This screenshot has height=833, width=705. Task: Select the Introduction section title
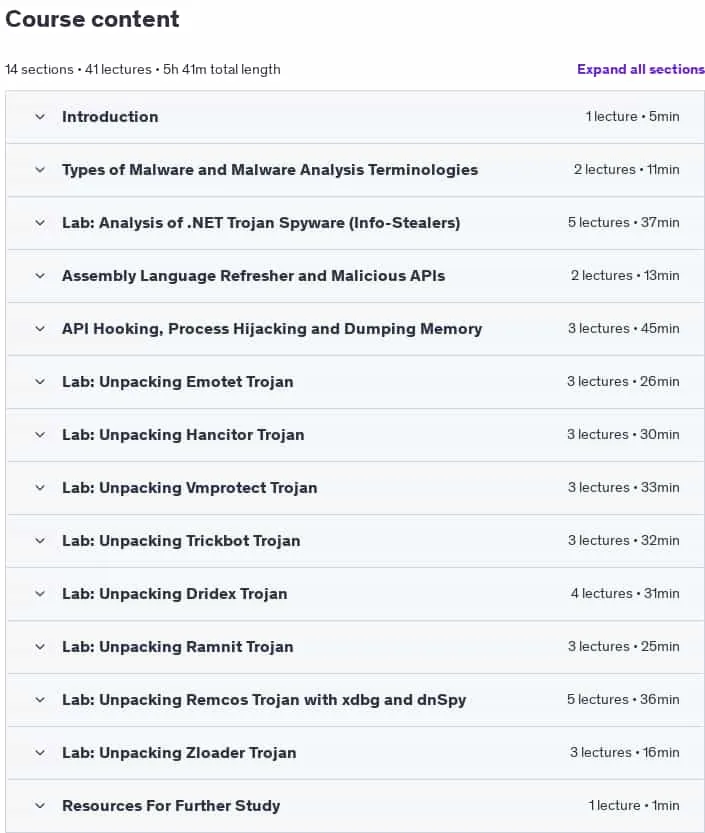pos(110,117)
